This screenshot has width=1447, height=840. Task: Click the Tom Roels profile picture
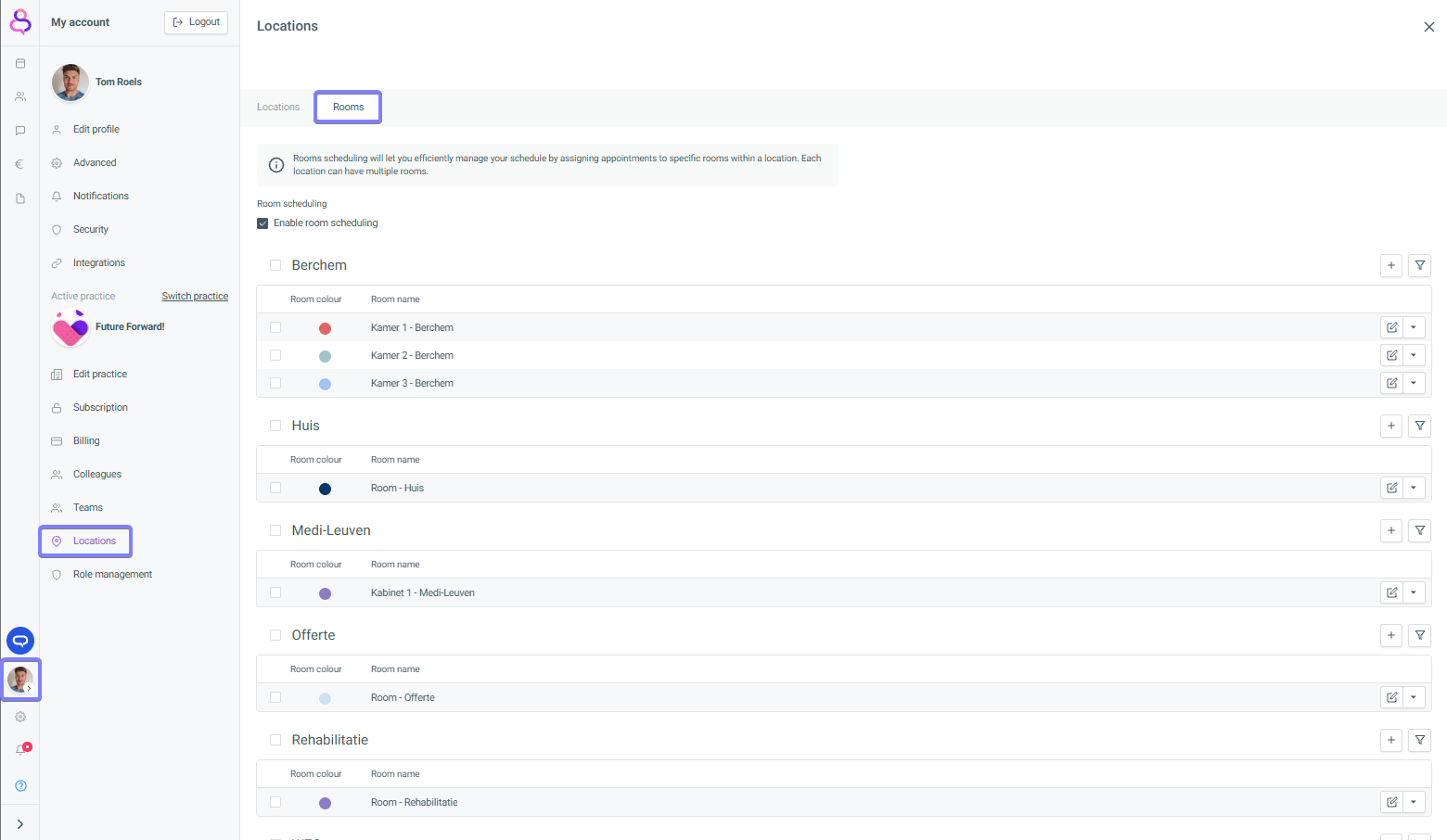coord(70,83)
